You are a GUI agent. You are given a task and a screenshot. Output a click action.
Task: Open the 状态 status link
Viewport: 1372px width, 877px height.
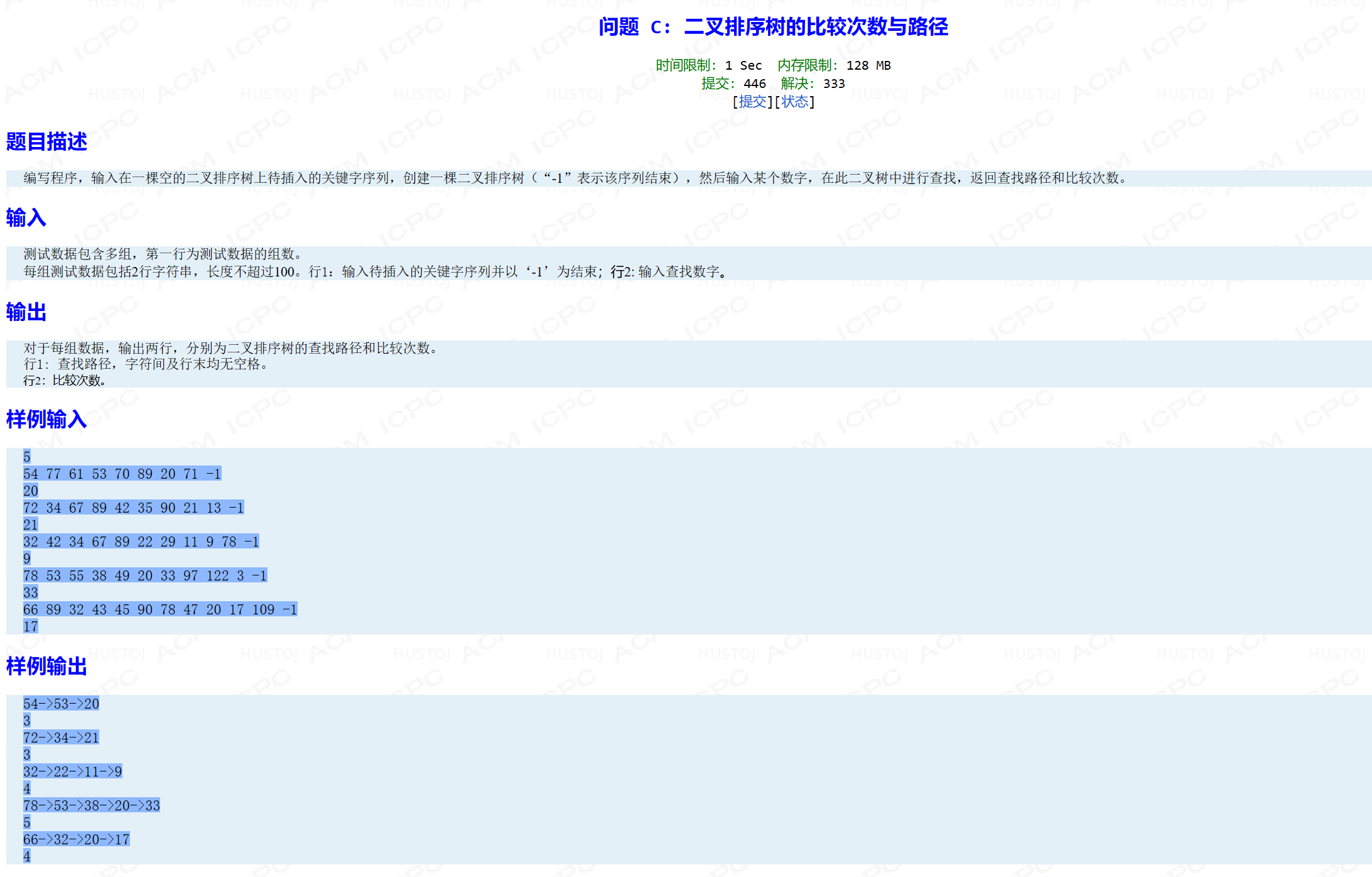[794, 102]
